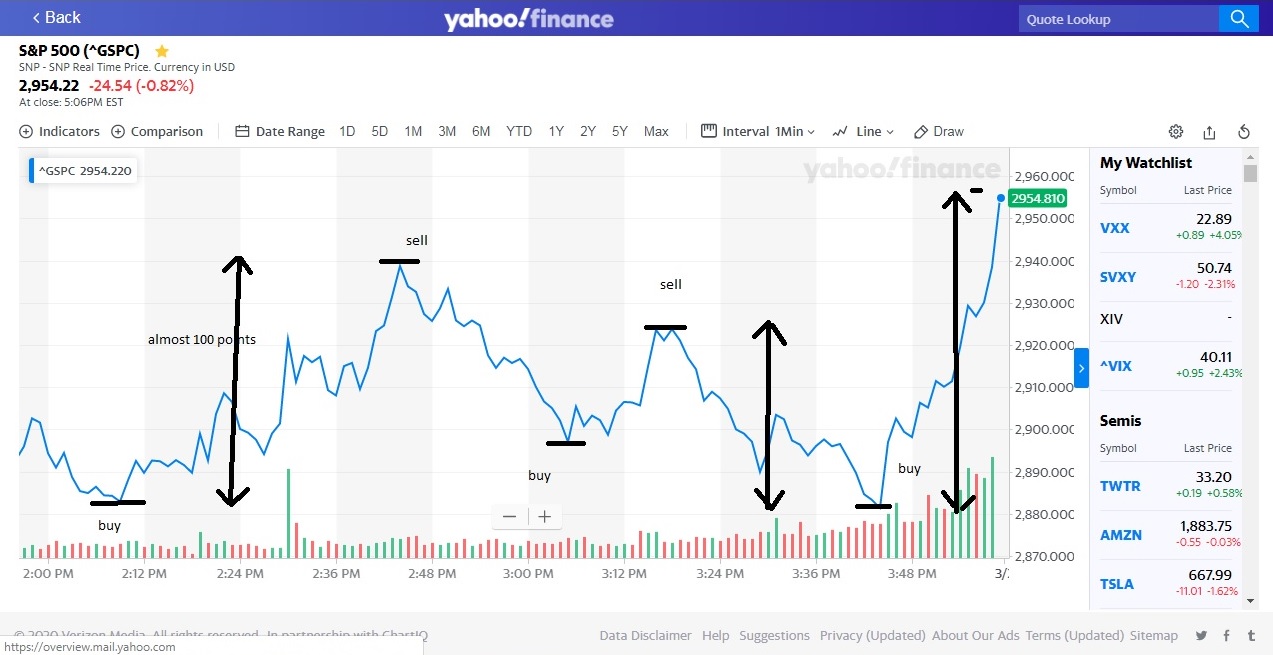1273x655 pixels.
Task: Click the share chart icon
Action: tap(1209, 131)
